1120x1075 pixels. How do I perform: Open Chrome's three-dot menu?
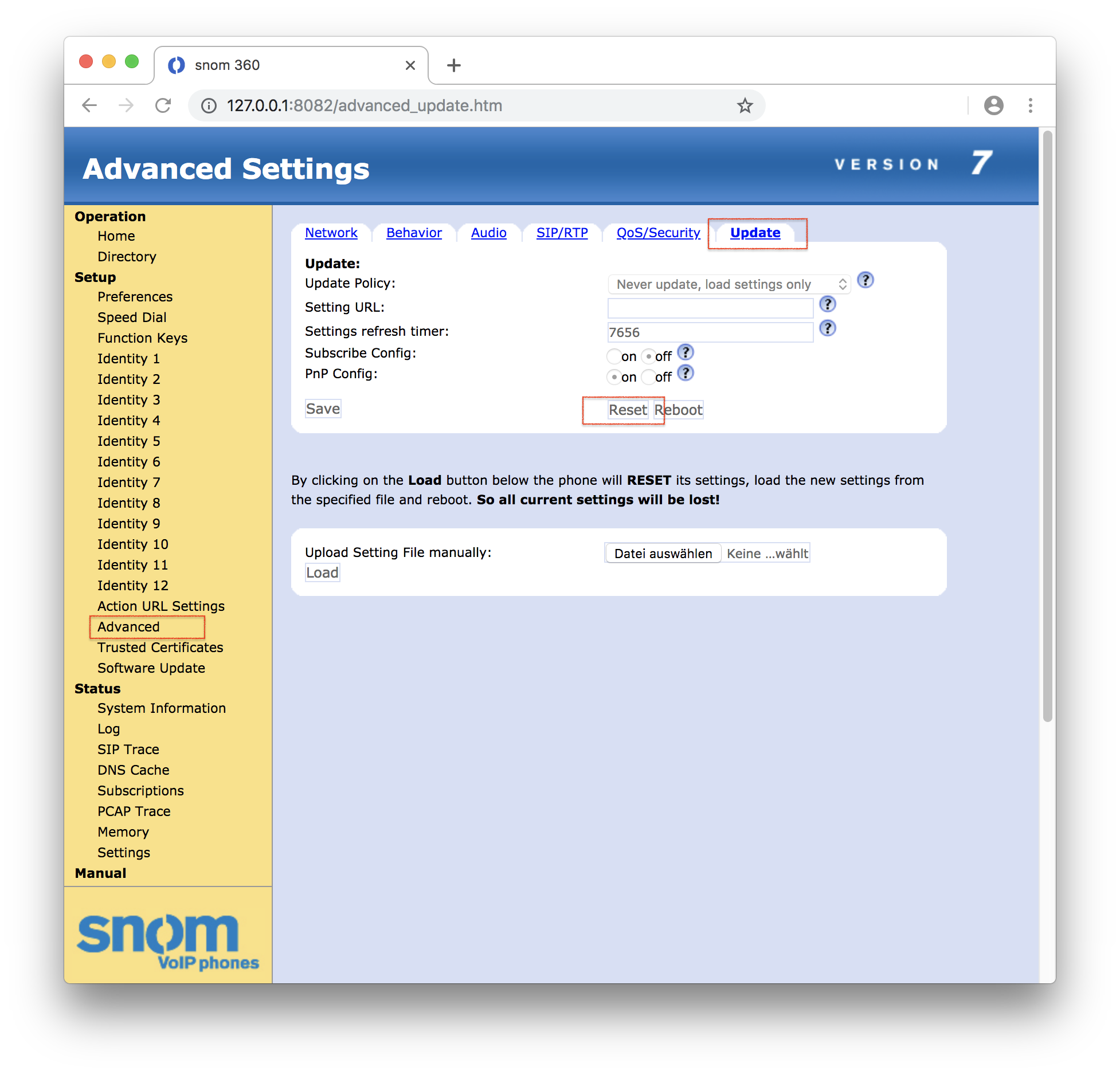point(1030,105)
